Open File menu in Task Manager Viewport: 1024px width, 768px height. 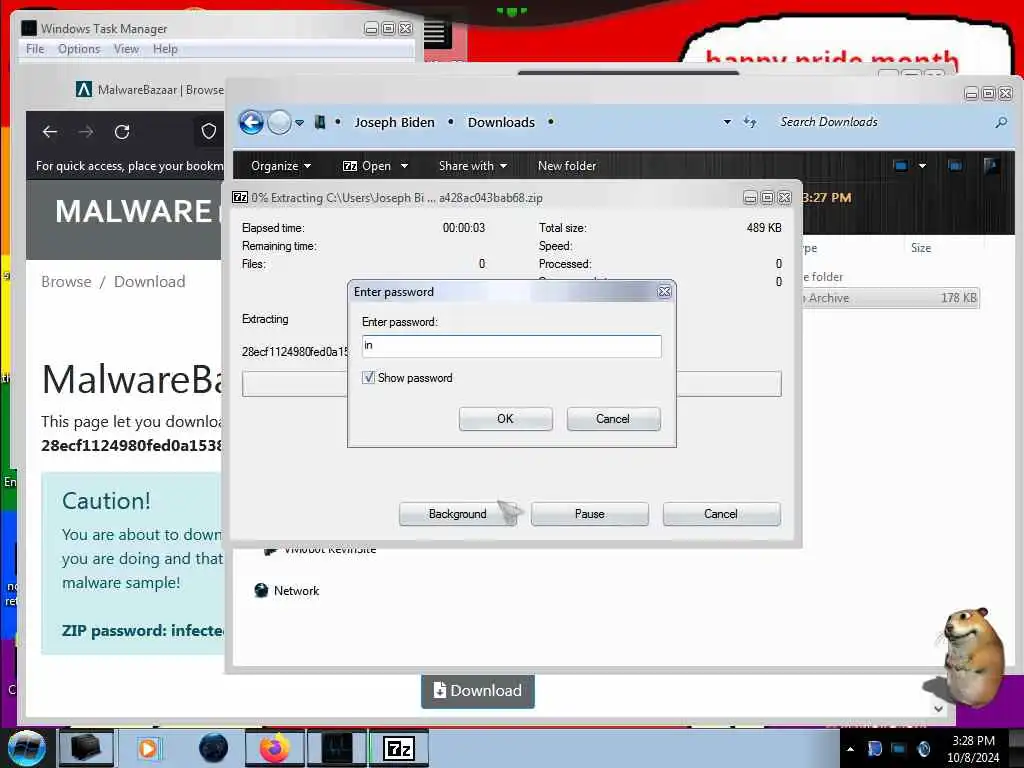[x=35, y=49]
